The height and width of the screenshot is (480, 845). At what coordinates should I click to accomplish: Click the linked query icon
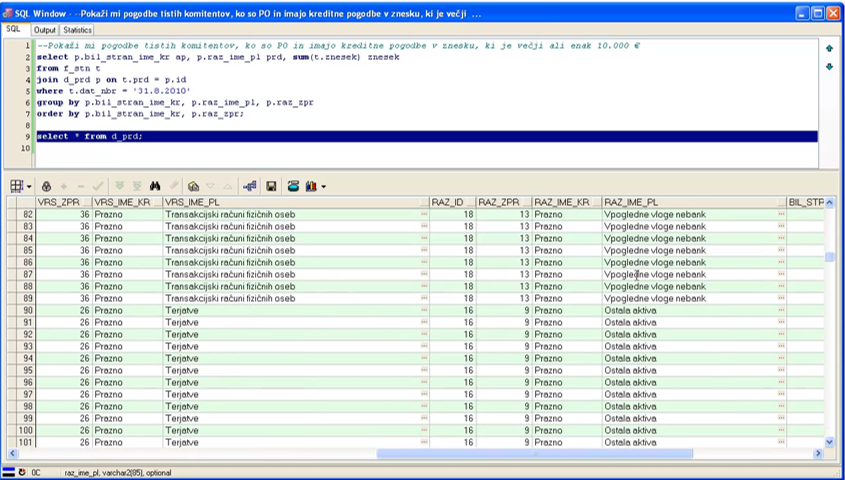pos(249,186)
